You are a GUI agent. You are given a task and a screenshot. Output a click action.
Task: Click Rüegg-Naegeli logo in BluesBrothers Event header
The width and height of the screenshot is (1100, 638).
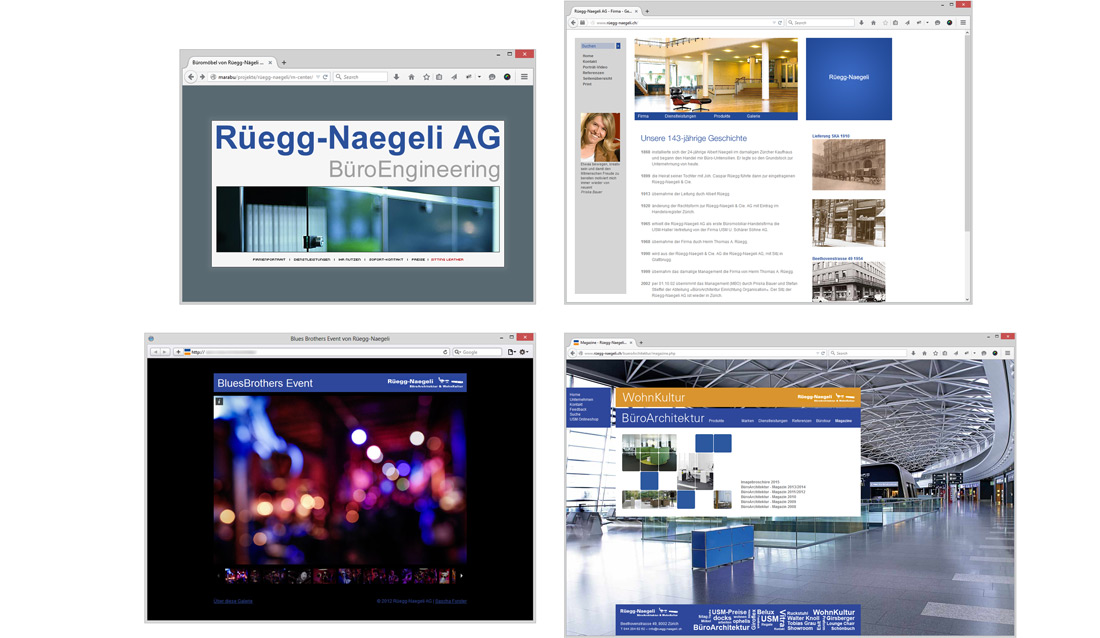pyautogui.click(x=425, y=383)
